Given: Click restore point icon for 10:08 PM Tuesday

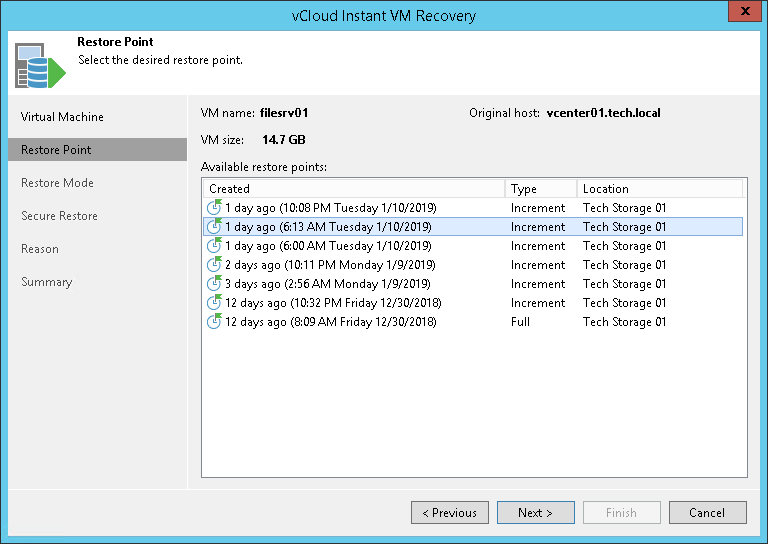Looking at the screenshot, I should pos(214,208).
